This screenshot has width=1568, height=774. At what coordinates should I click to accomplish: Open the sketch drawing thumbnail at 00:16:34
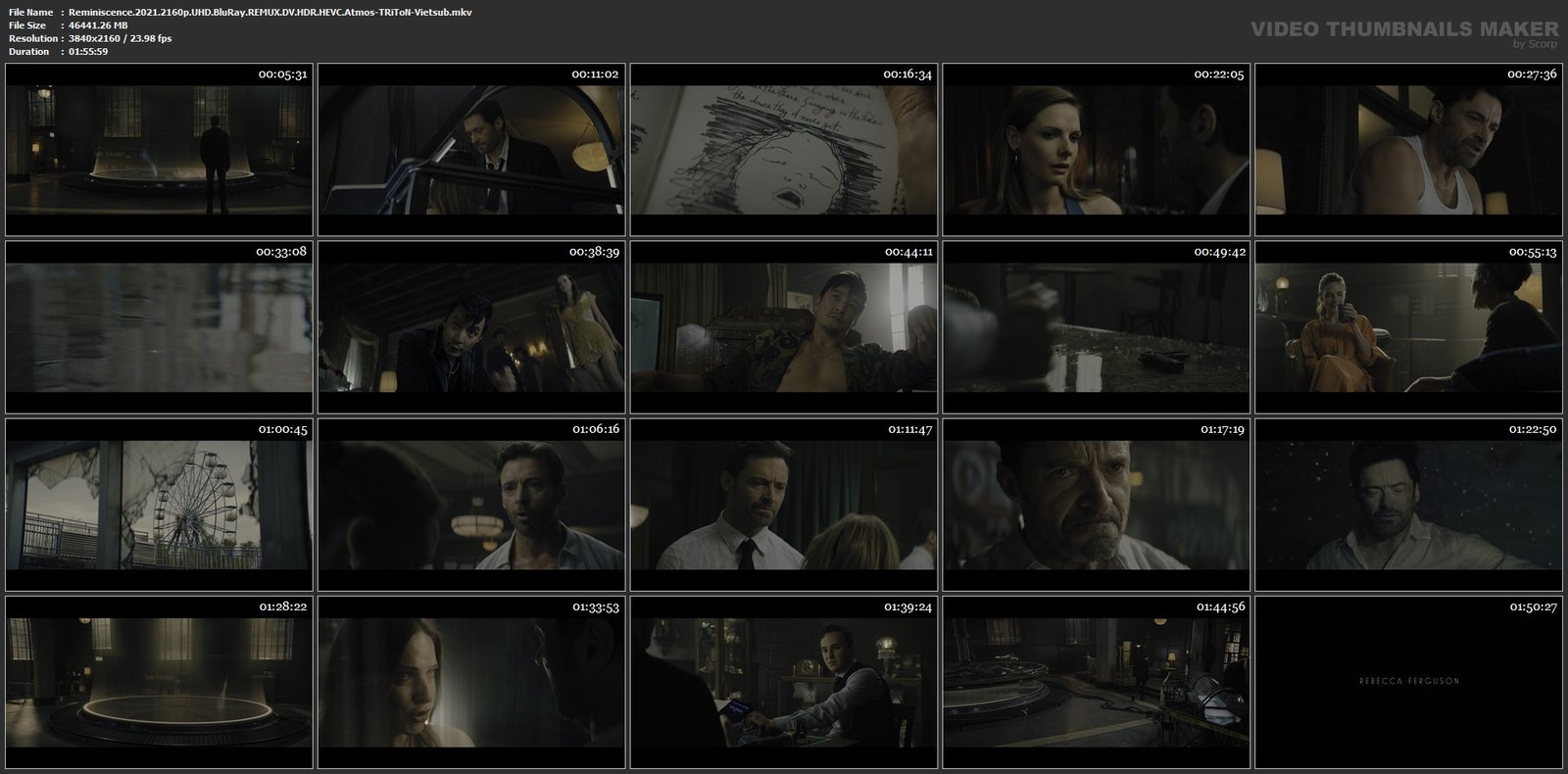coord(783,150)
